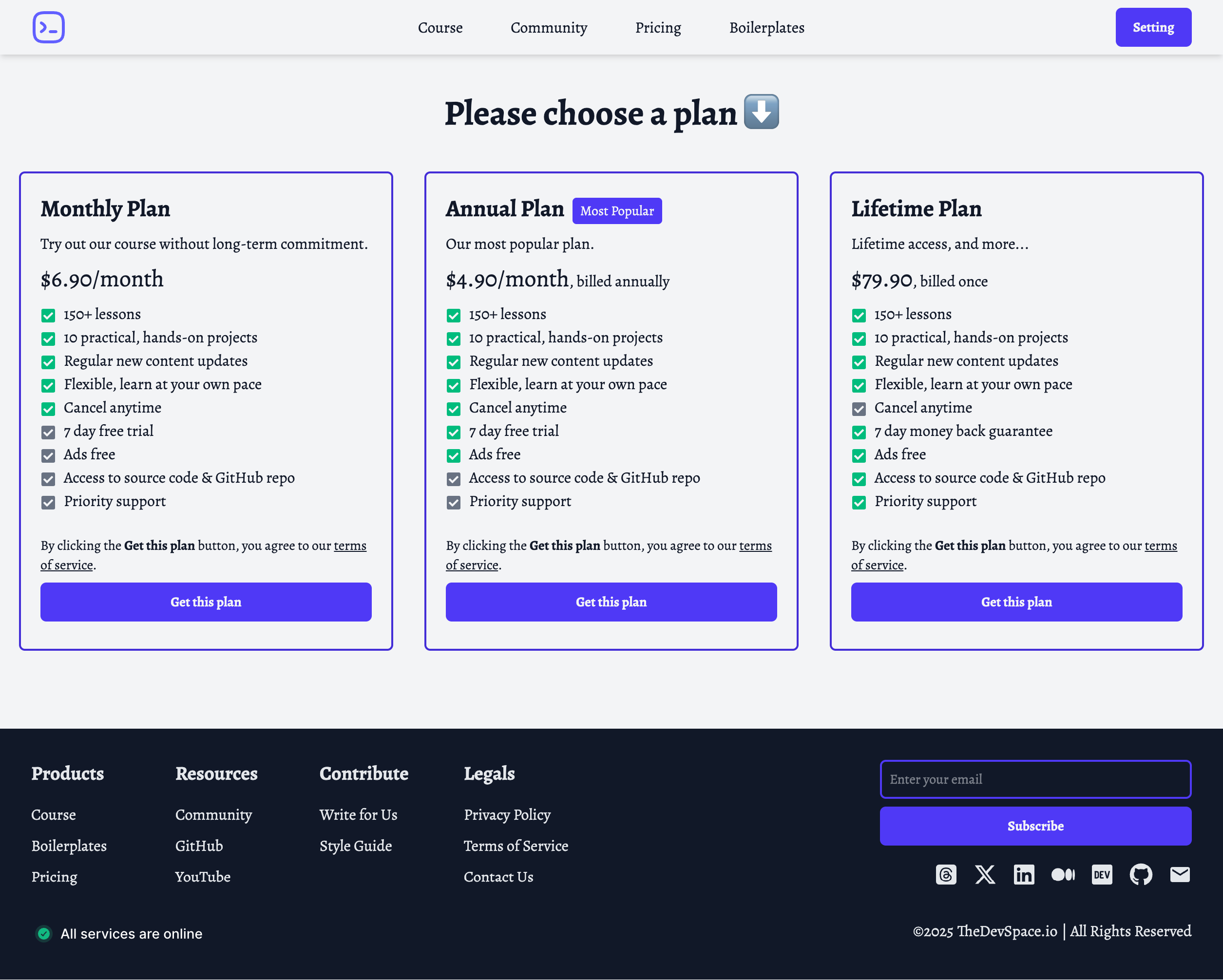The height and width of the screenshot is (980, 1223).
Task: Open the Course nav menu item
Action: pyautogui.click(x=440, y=28)
